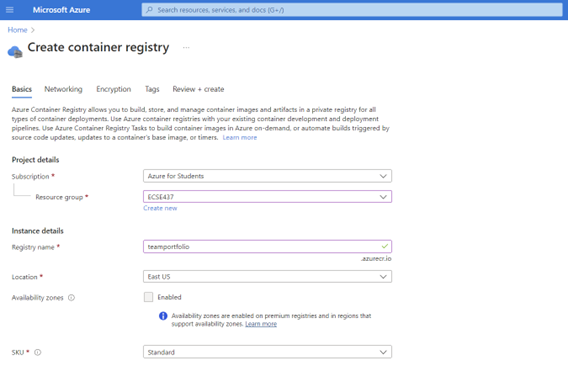Viewport: 568px width, 371px height.
Task: Expand the Resource group dropdown
Action: [267, 197]
